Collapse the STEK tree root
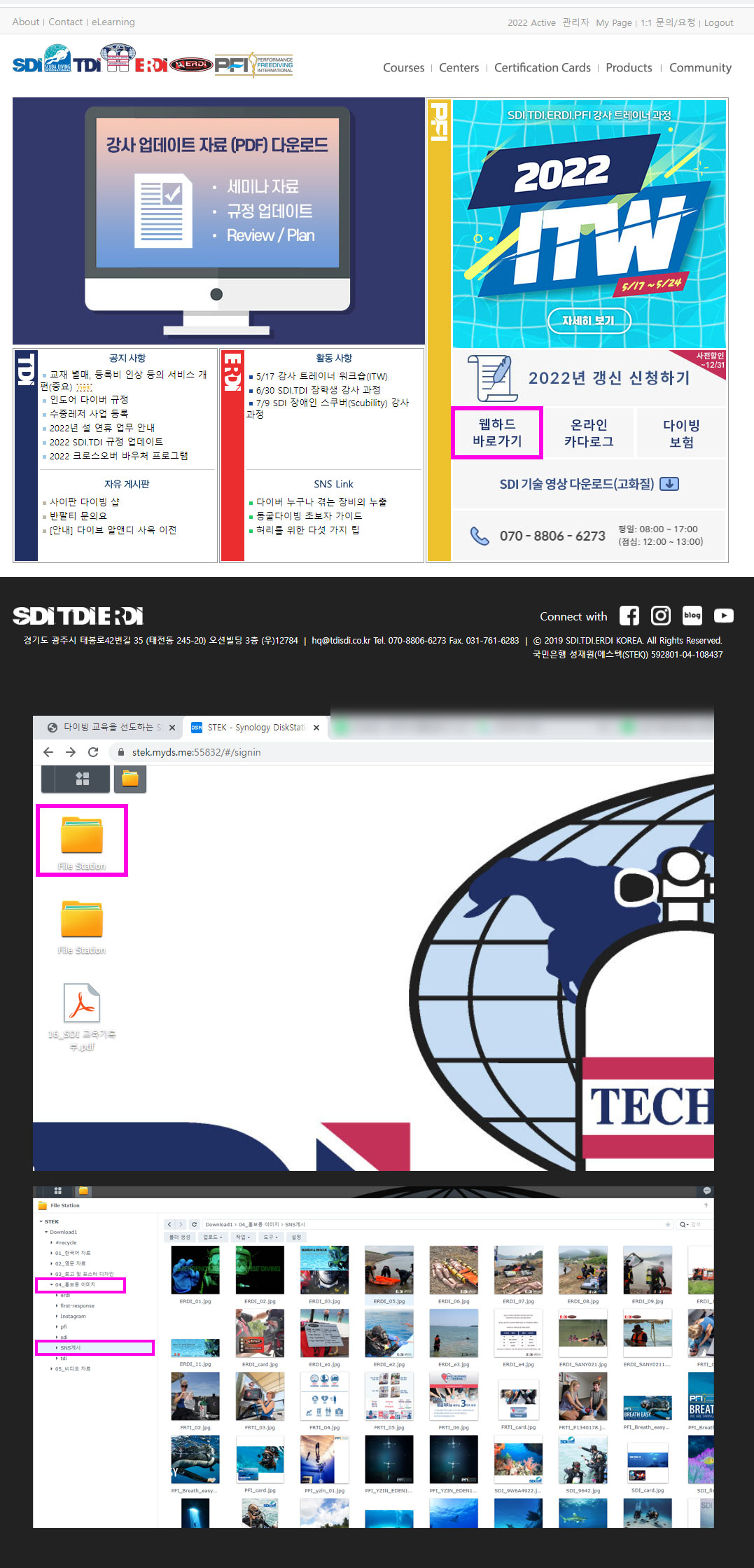 coord(41,1221)
